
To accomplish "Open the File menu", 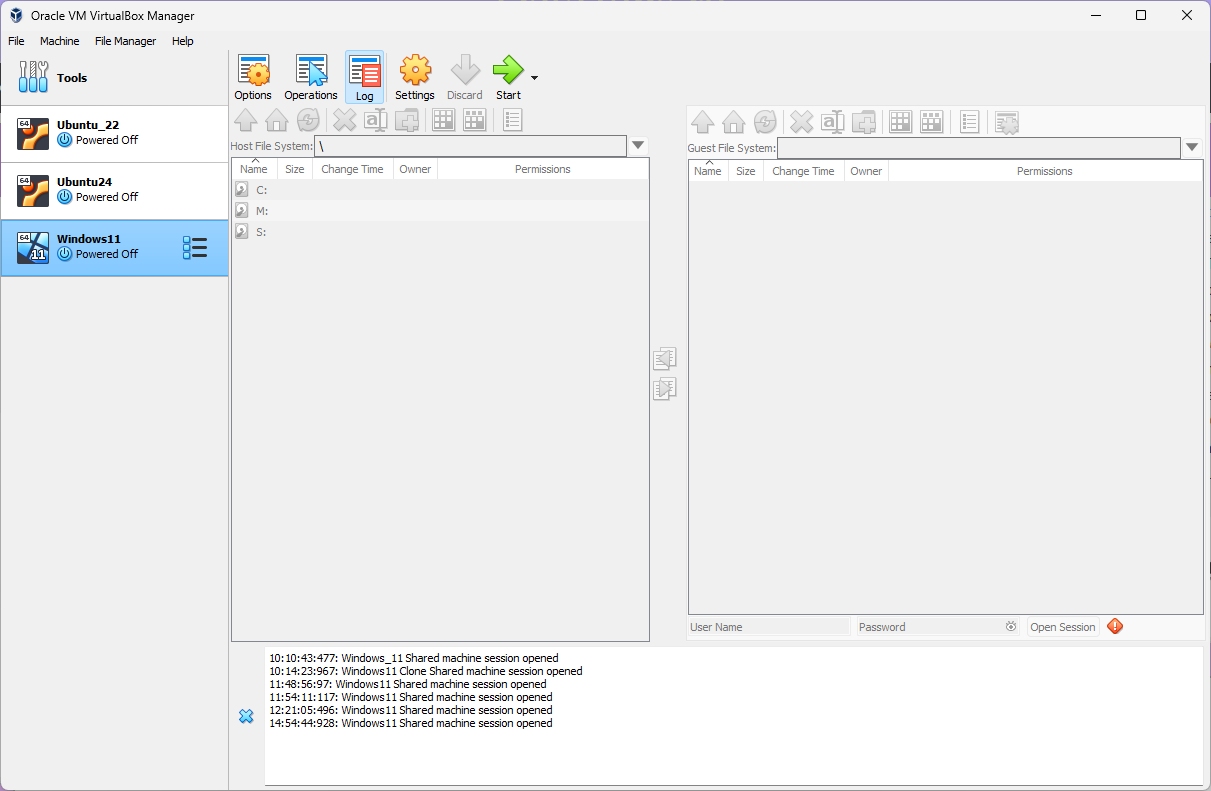I will 16,41.
